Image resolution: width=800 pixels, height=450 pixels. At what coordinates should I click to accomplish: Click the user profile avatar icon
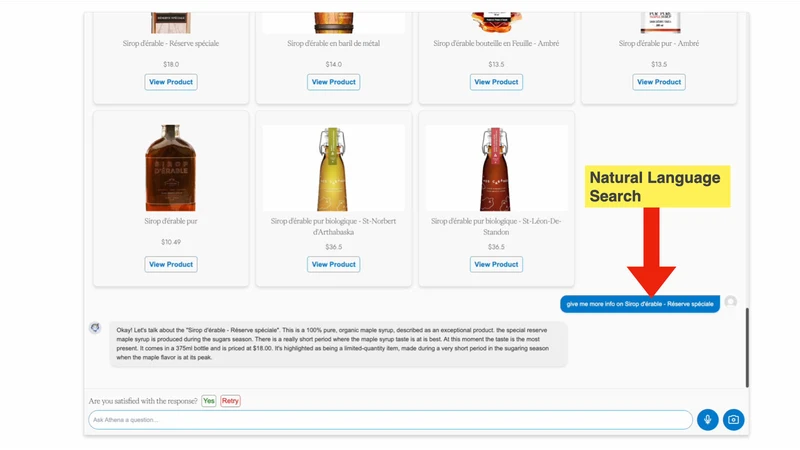pyautogui.click(x=731, y=302)
